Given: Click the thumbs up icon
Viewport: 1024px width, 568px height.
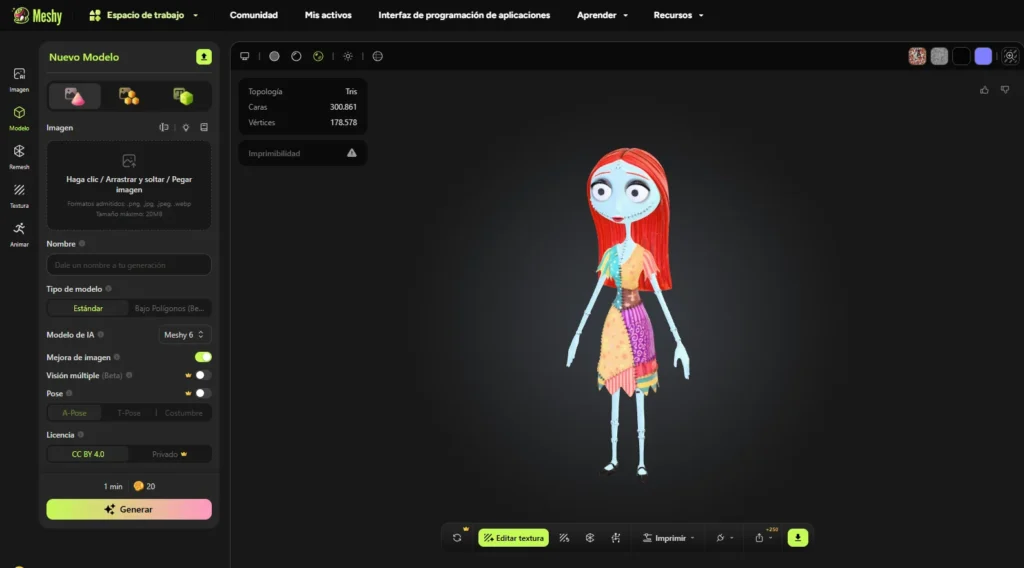Looking at the screenshot, I should click(985, 90).
